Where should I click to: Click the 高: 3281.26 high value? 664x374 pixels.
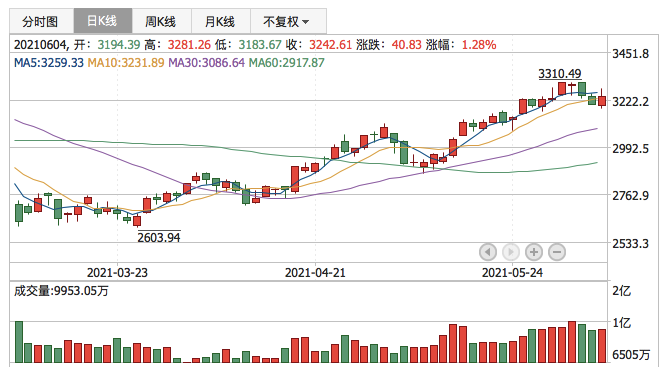pos(177,44)
